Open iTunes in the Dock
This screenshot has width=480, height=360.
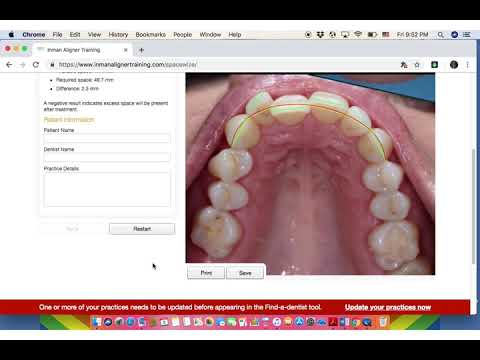(277, 322)
